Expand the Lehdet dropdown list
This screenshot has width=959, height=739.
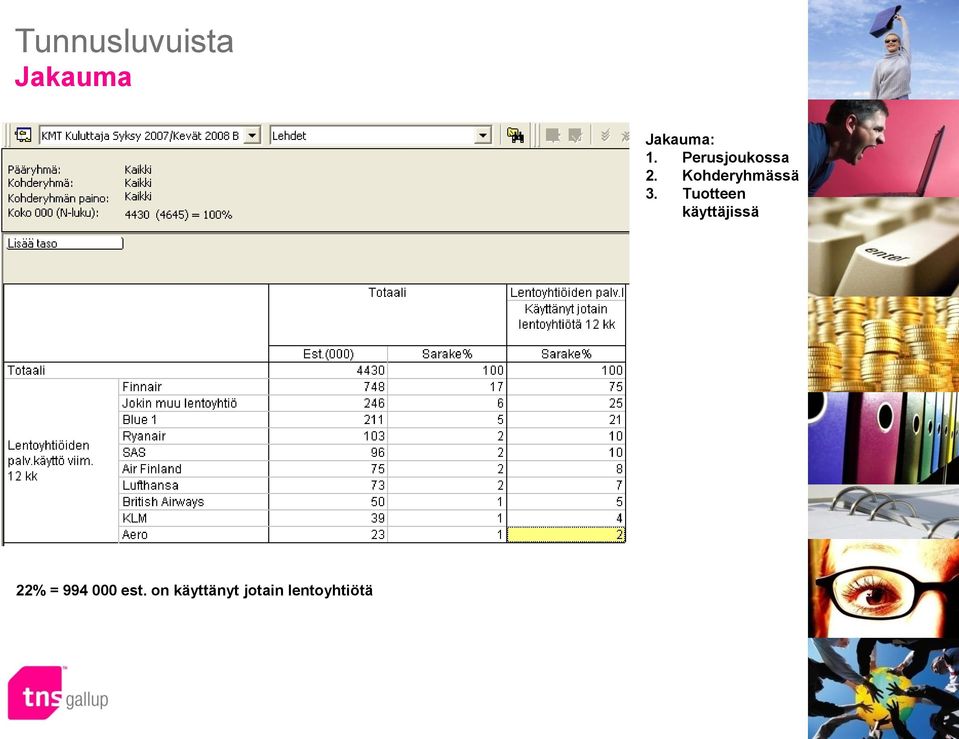pyautogui.click(x=483, y=135)
